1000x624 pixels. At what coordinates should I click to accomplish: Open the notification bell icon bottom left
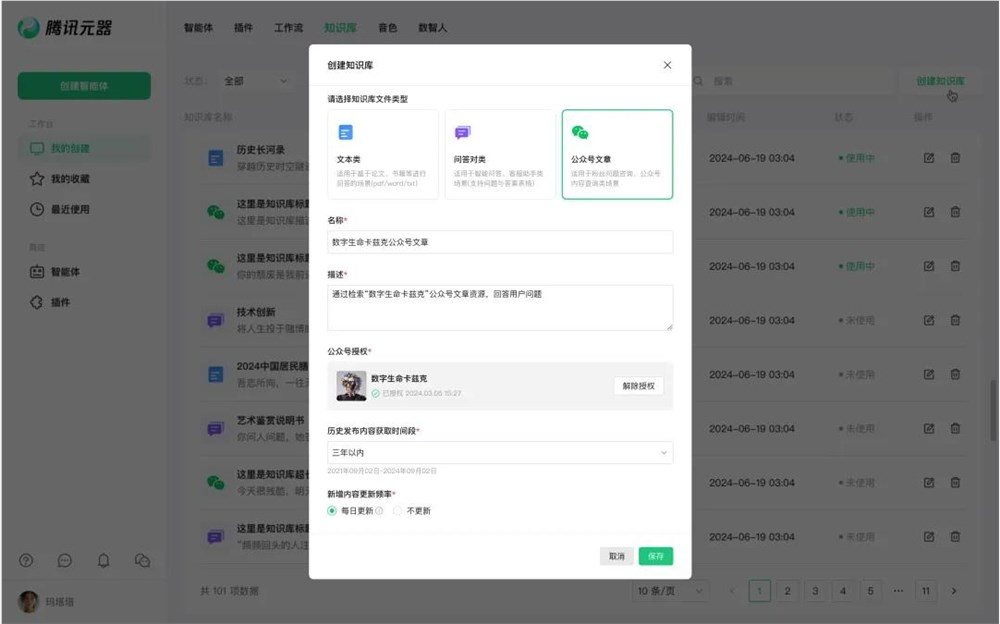pos(104,561)
